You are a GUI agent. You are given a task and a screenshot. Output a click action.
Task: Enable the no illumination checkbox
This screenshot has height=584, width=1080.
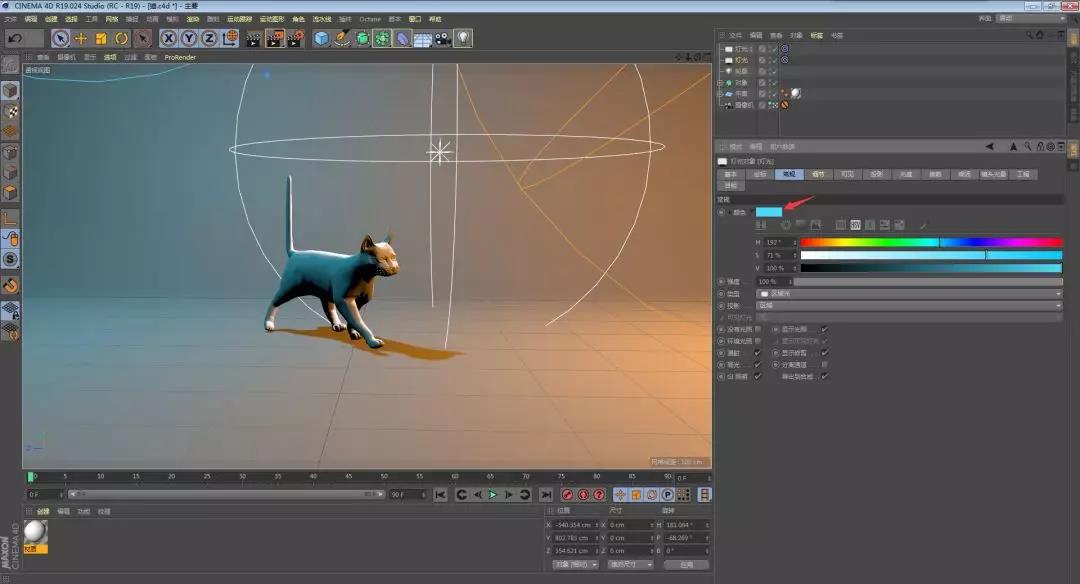[757, 328]
